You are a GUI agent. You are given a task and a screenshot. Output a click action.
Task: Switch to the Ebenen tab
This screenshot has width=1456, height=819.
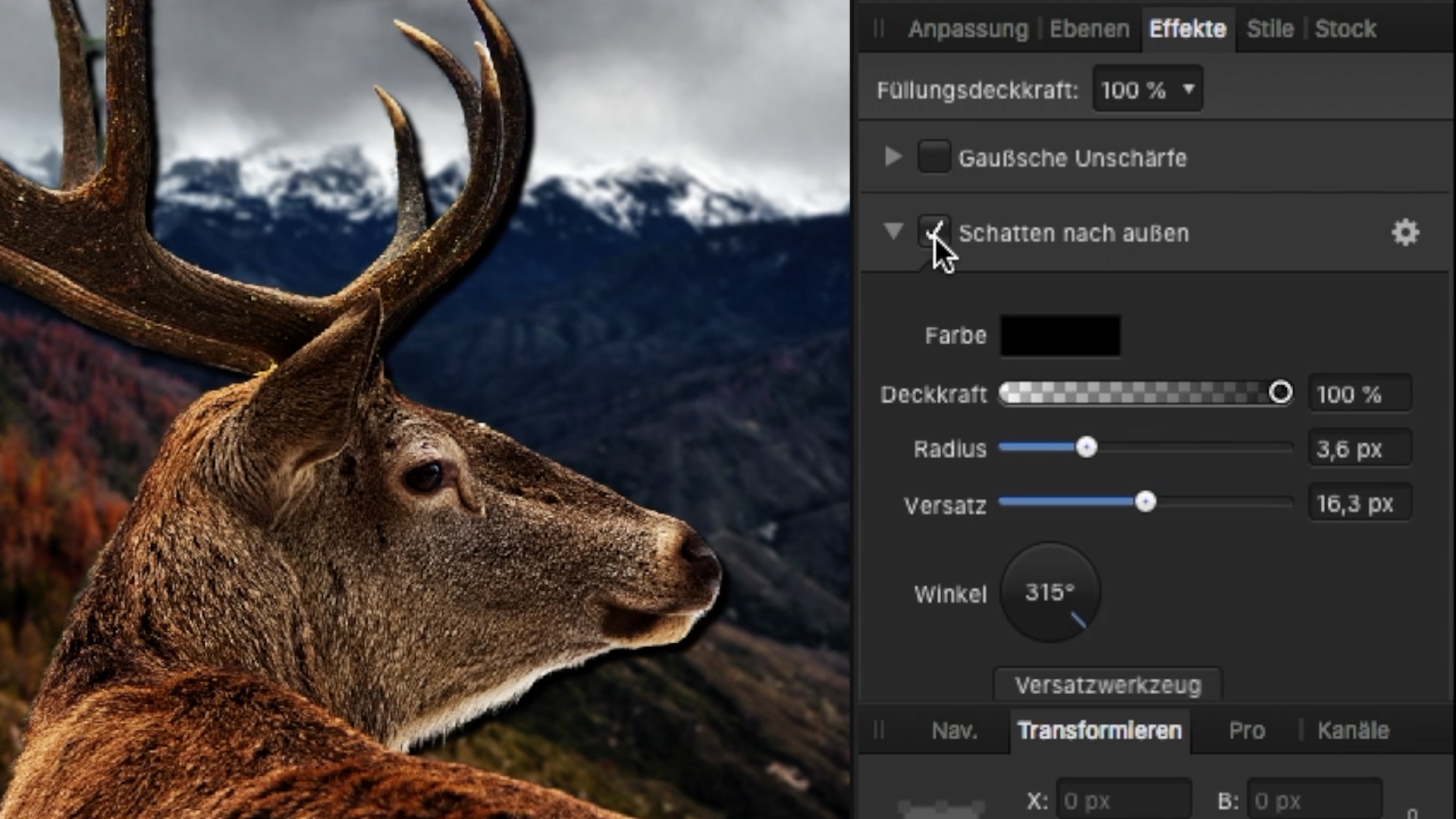tap(1089, 29)
